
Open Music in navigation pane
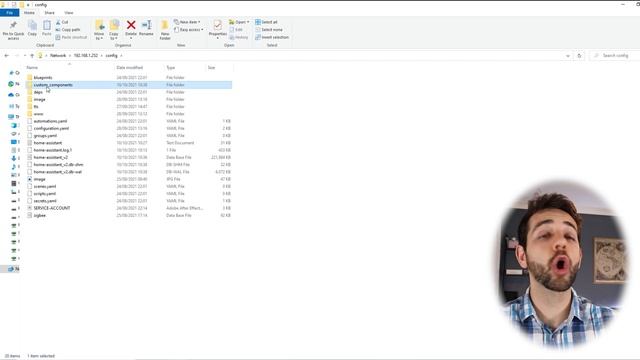[x=13, y=167]
